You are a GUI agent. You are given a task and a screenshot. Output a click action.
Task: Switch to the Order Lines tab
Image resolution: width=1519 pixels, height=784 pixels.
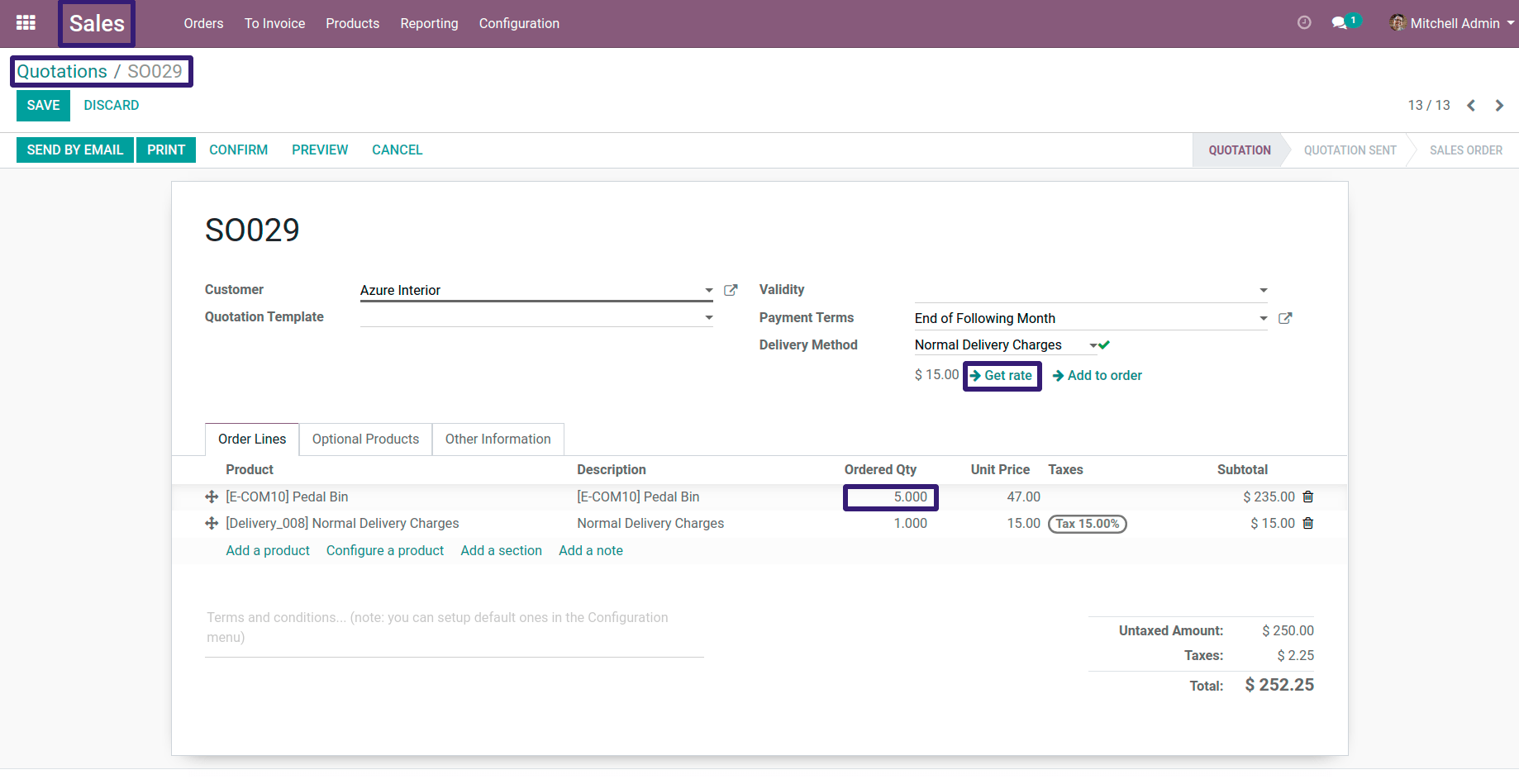click(252, 439)
